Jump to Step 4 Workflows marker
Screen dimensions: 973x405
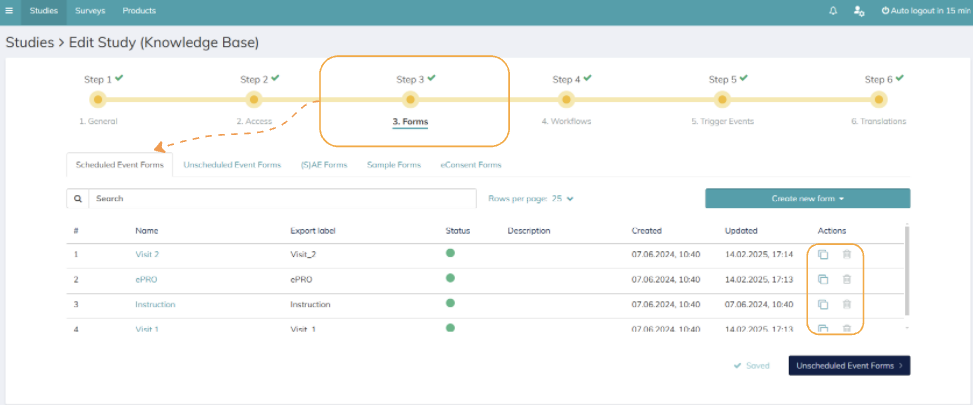[x=565, y=99]
